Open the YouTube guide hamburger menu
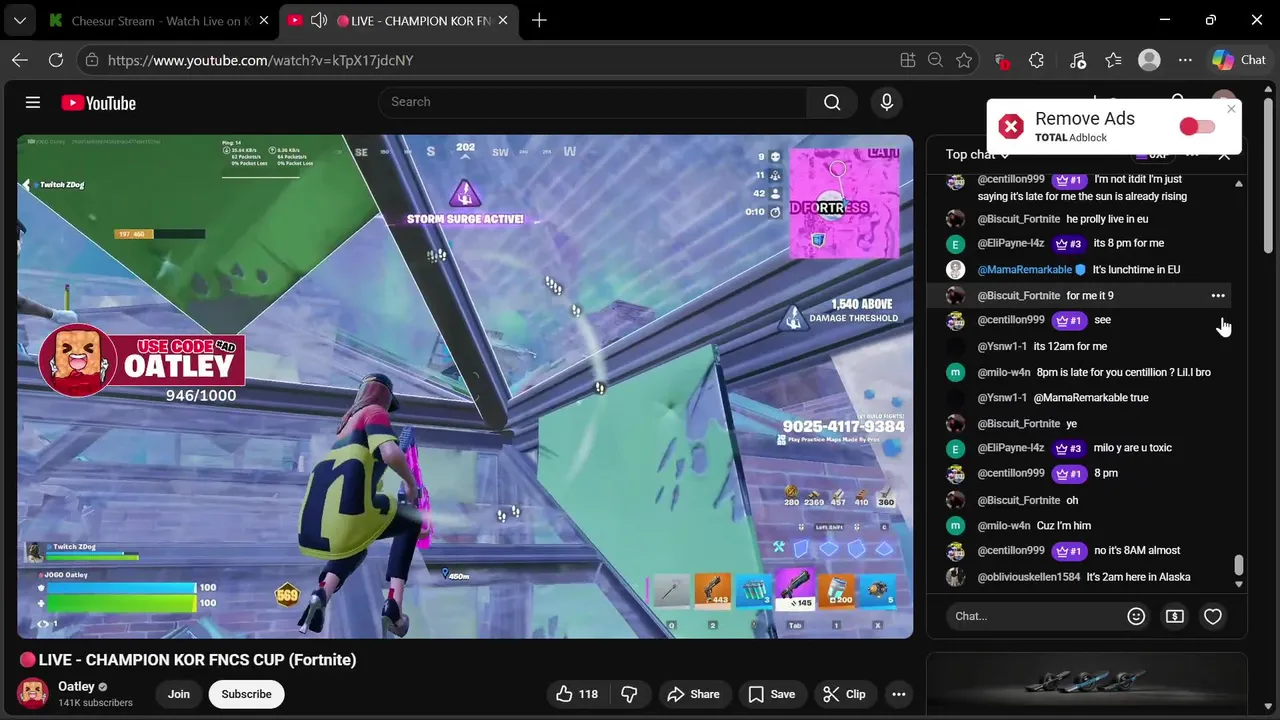 (33, 103)
